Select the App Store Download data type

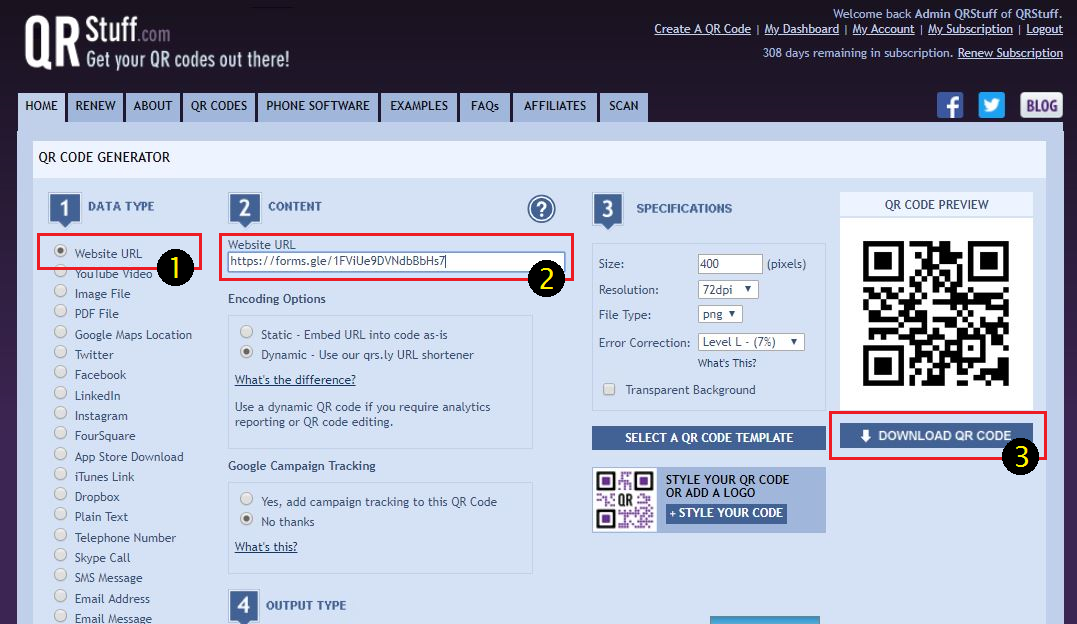pos(60,454)
